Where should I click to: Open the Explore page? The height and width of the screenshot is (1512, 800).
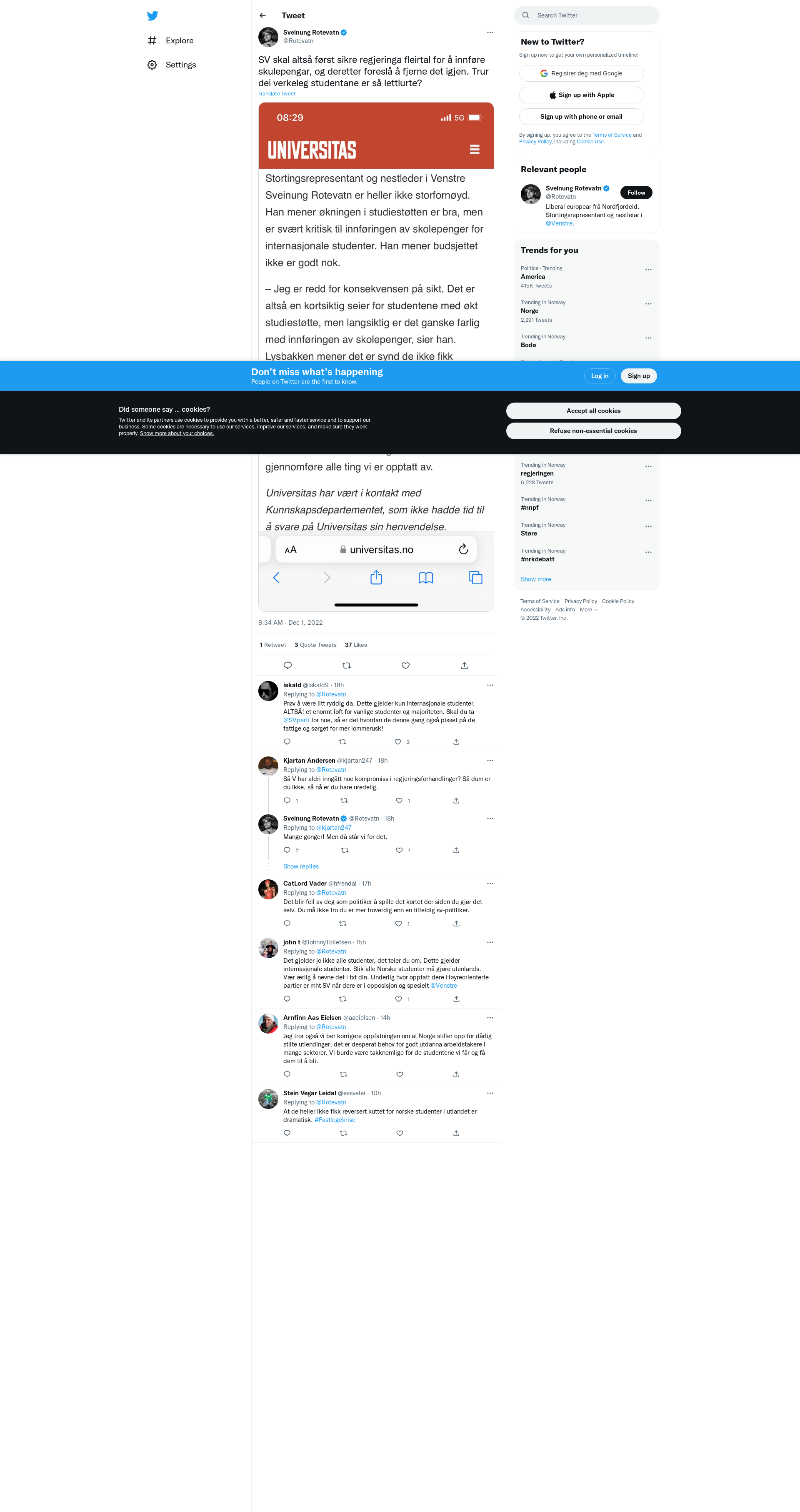pos(170,40)
